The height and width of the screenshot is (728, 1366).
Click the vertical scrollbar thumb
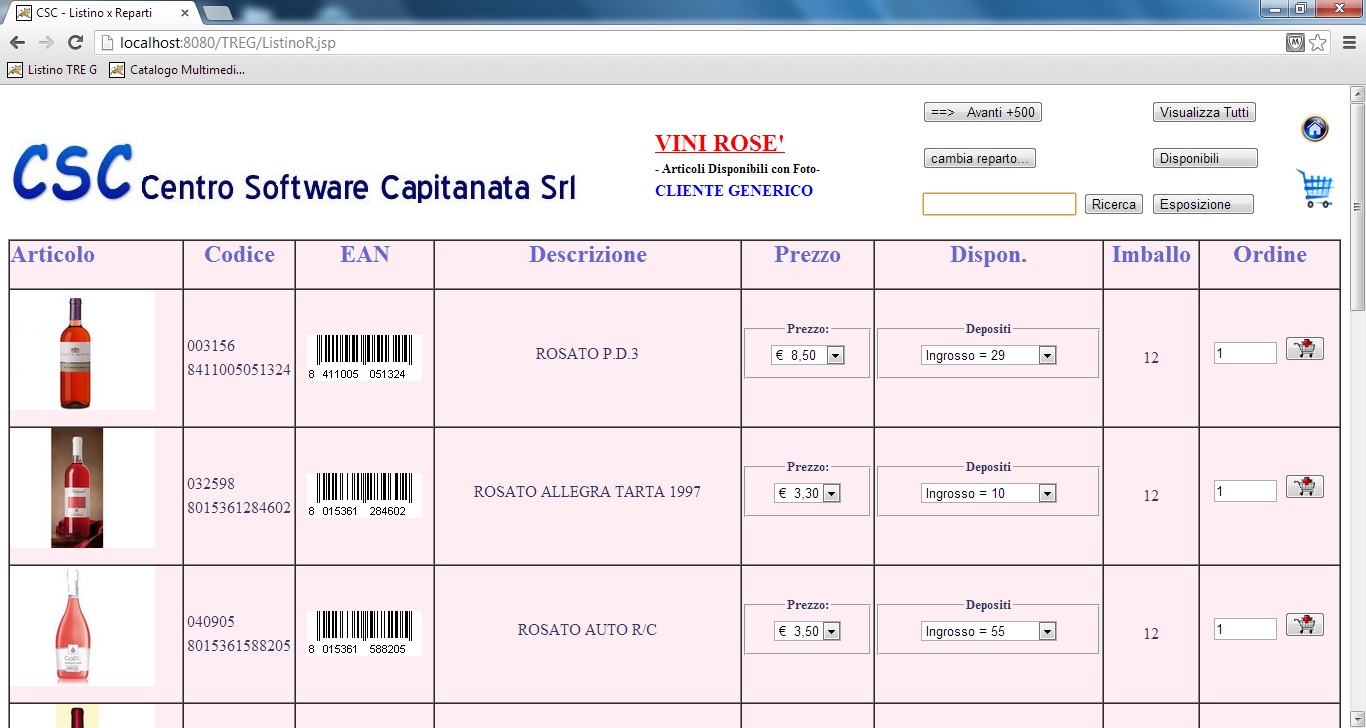click(1357, 206)
